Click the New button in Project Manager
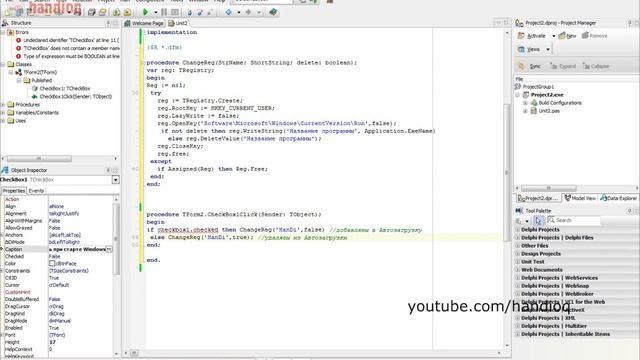 [567, 36]
